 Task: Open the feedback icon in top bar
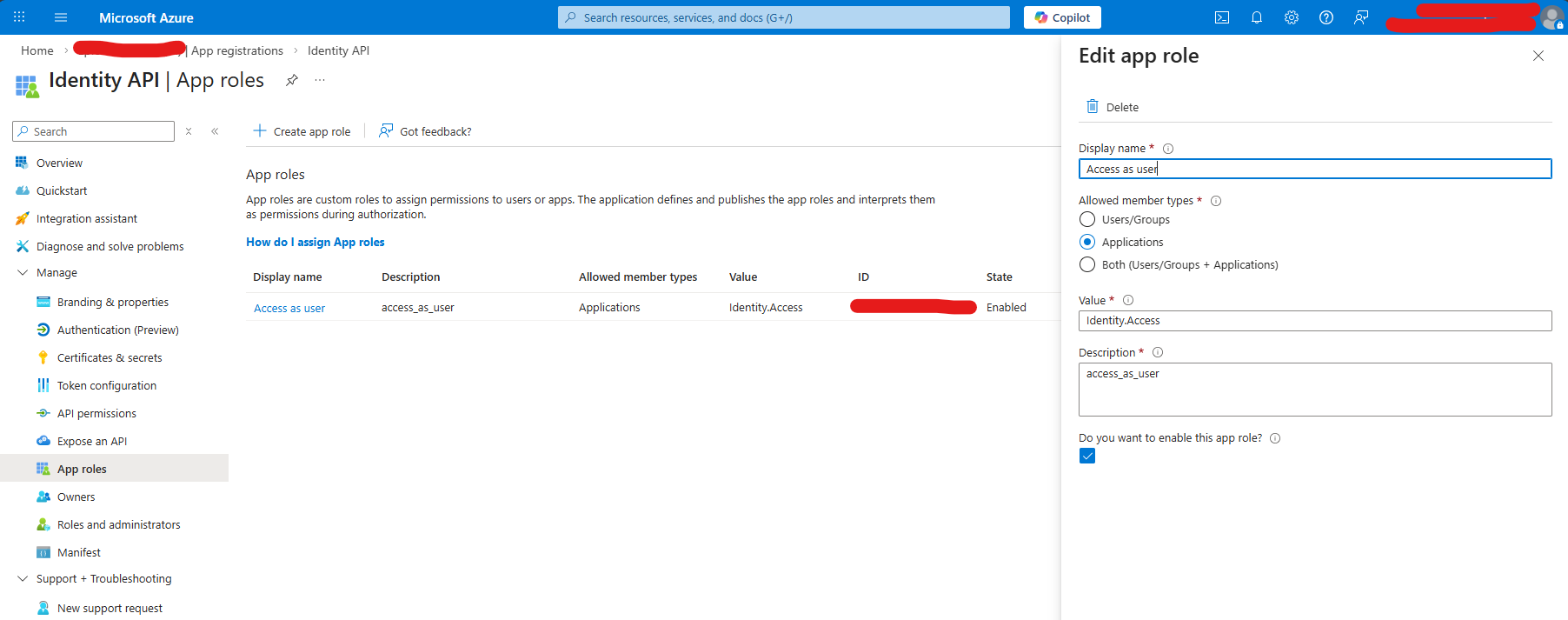(1361, 17)
